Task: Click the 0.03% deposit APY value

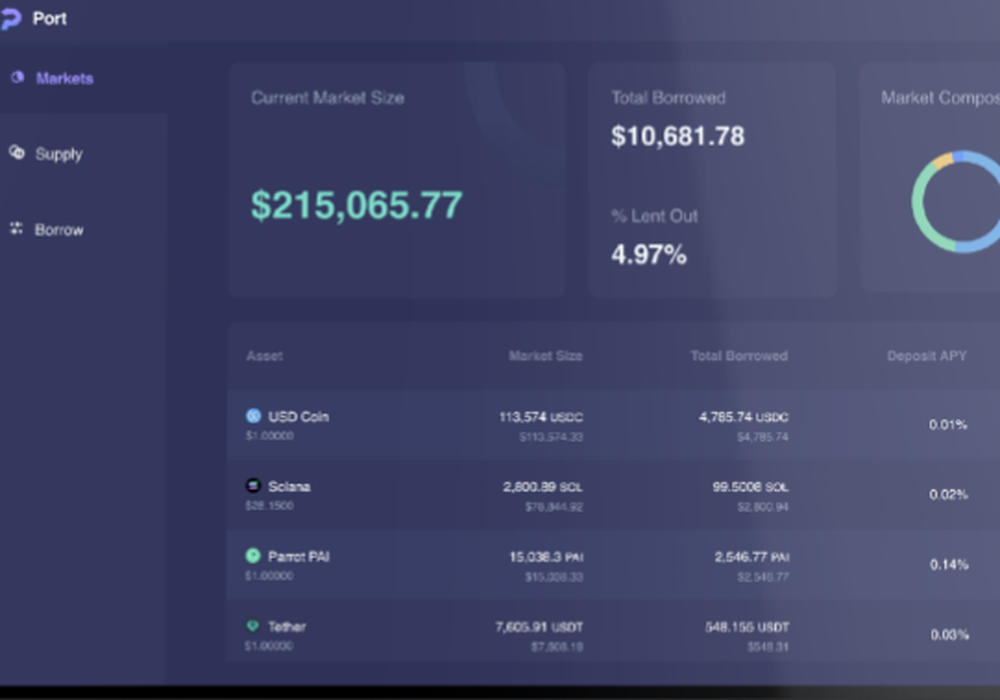Action: (x=950, y=635)
